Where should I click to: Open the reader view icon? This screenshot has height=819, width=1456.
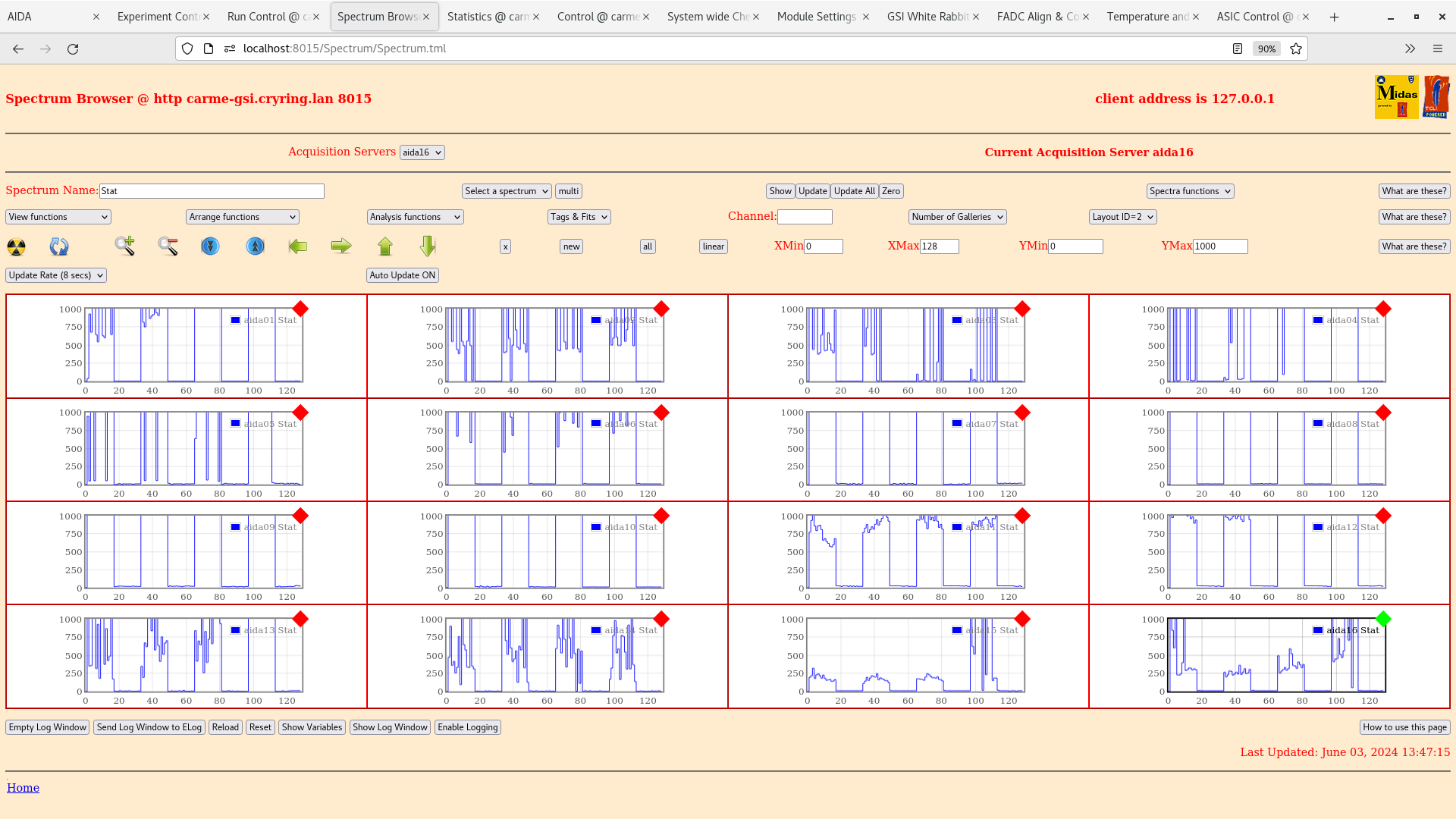(x=1238, y=49)
